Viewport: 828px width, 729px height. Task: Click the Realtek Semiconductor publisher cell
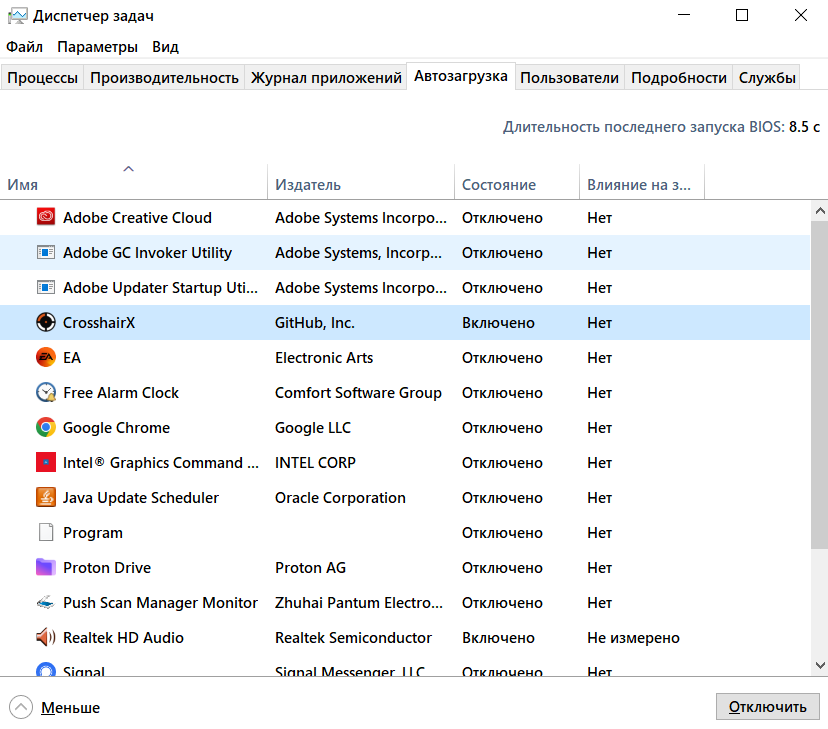click(353, 638)
